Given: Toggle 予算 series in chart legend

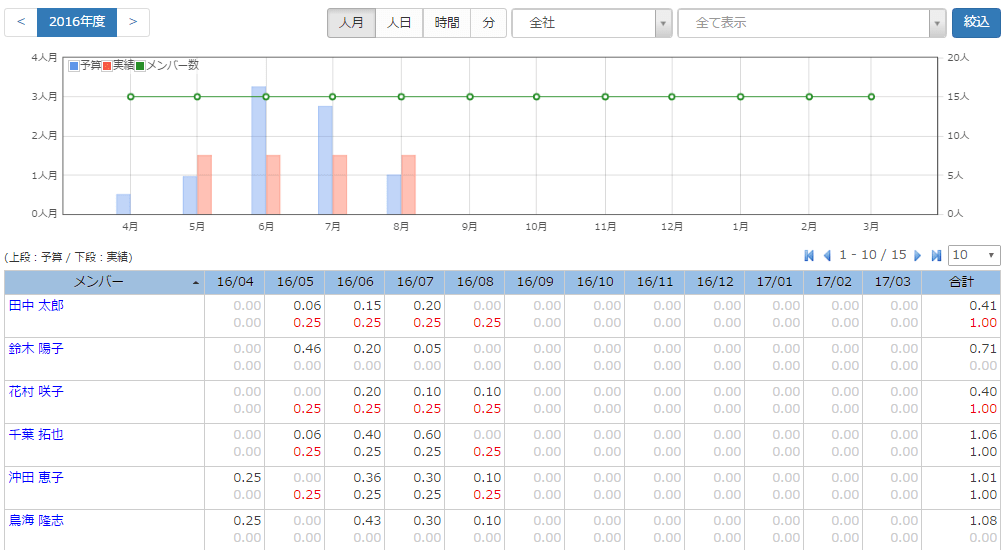Looking at the screenshot, I should pyautogui.click(x=85, y=65).
